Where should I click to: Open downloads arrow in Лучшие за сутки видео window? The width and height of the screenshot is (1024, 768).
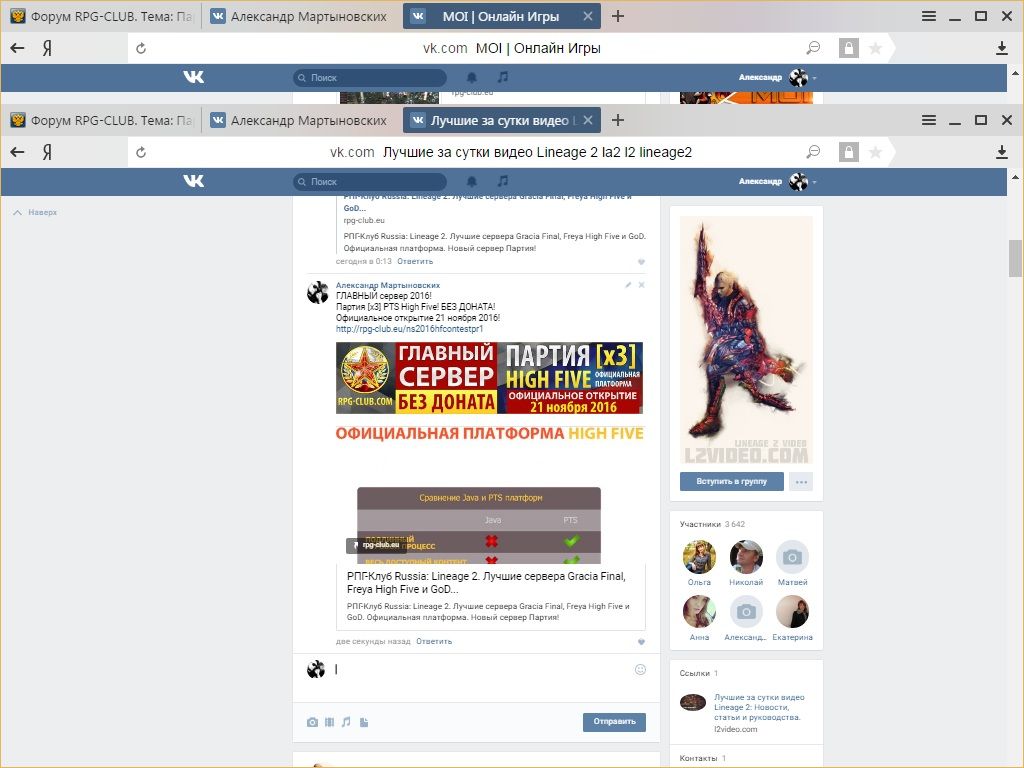[1002, 152]
